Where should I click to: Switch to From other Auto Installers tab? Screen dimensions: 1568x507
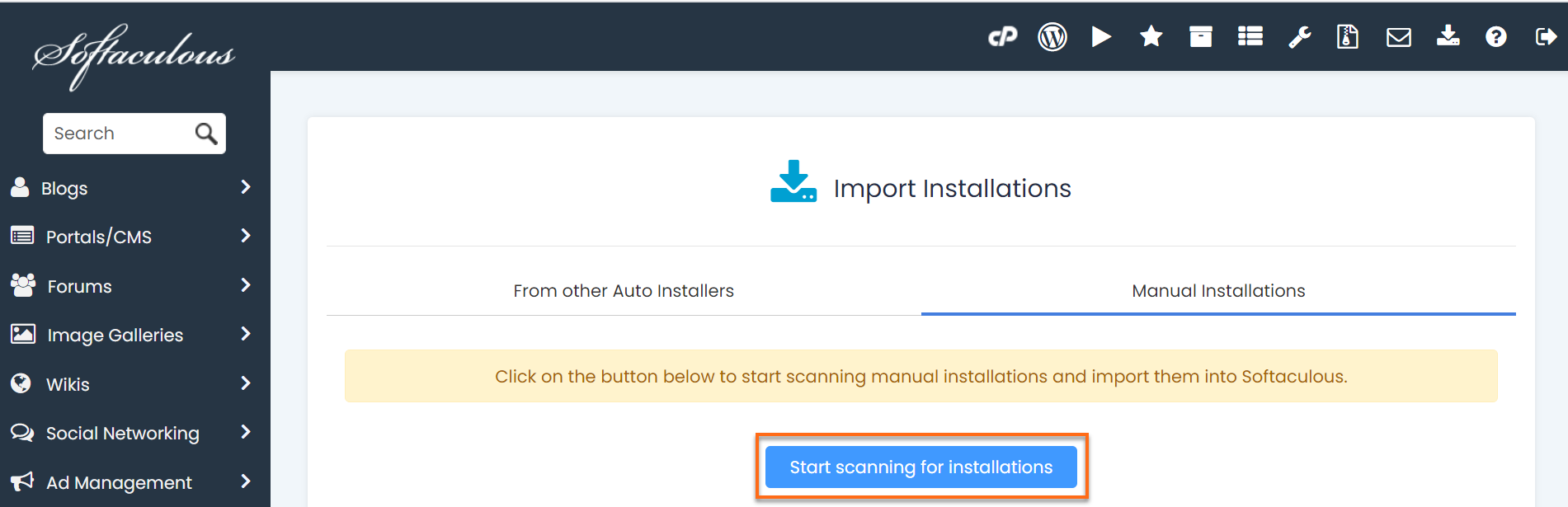coord(624,291)
